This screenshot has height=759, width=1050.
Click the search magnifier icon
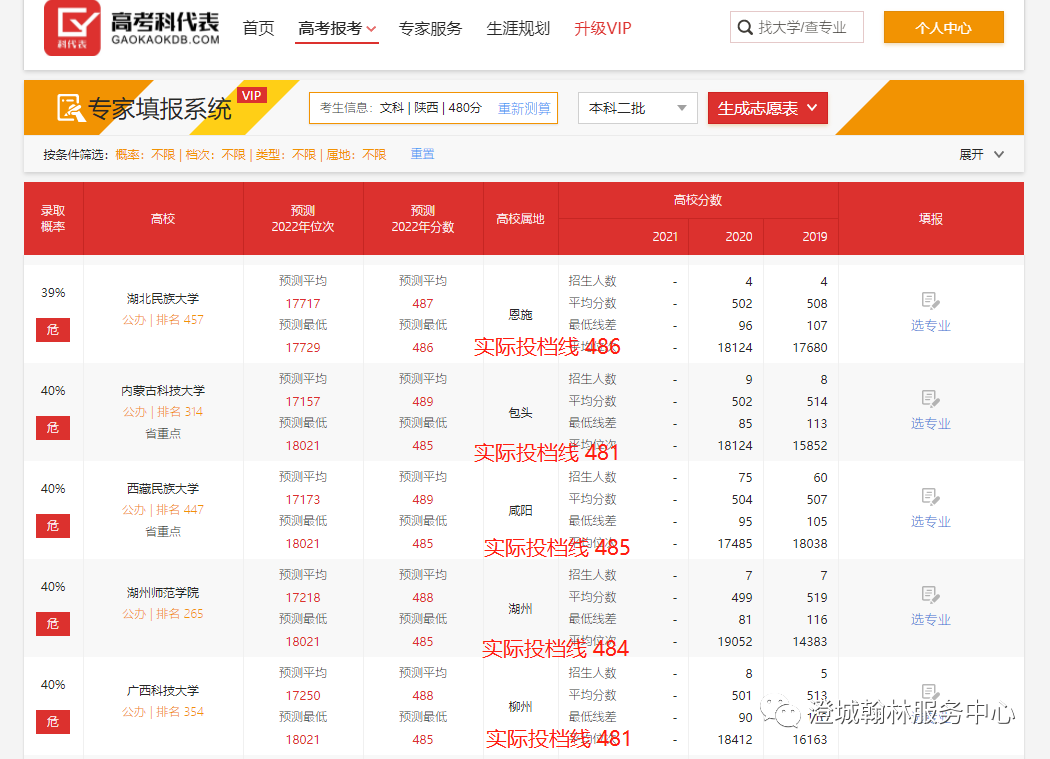[x=745, y=27]
